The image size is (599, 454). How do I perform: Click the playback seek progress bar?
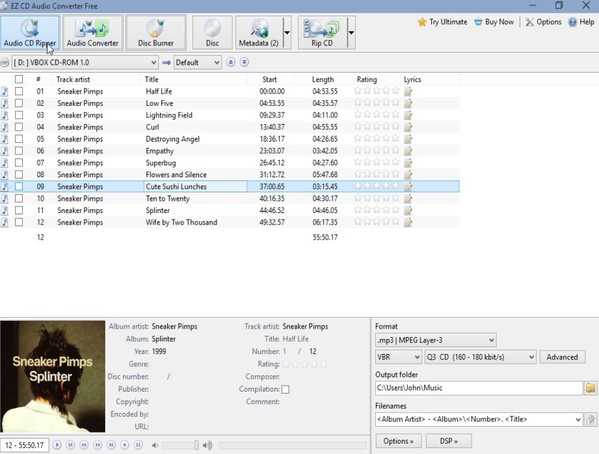(x=293, y=445)
